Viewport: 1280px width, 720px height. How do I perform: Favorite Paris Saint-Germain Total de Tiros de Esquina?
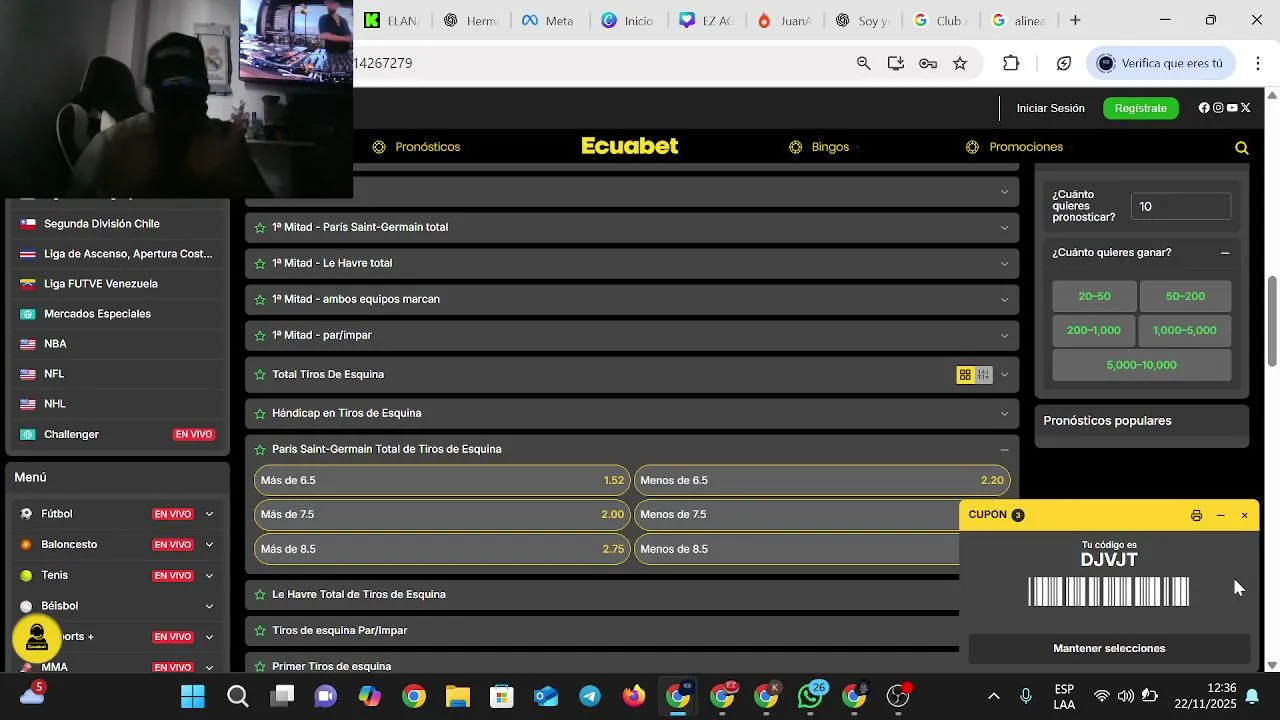260,450
